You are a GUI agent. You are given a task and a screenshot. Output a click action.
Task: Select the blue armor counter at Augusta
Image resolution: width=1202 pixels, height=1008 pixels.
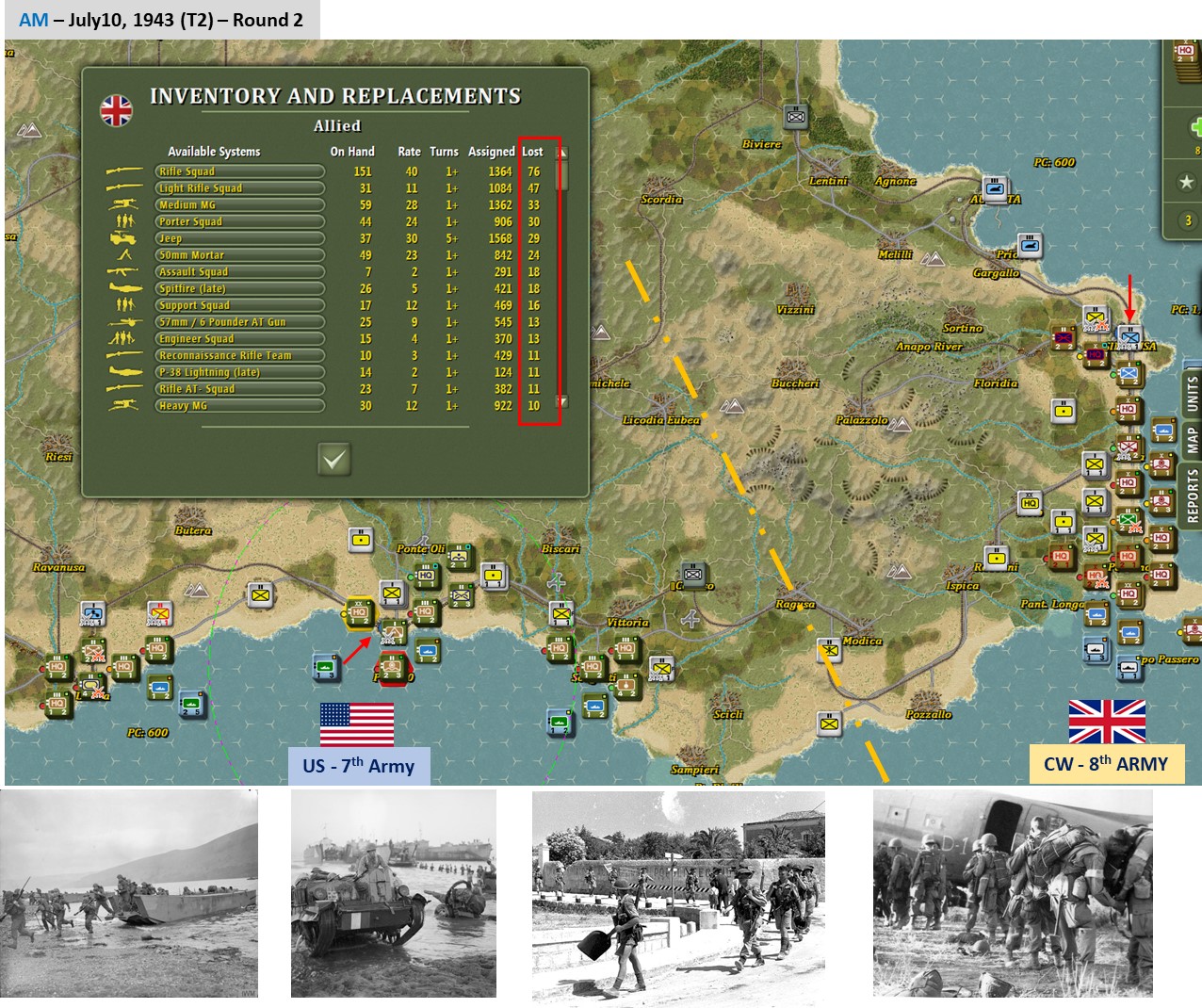point(997,188)
